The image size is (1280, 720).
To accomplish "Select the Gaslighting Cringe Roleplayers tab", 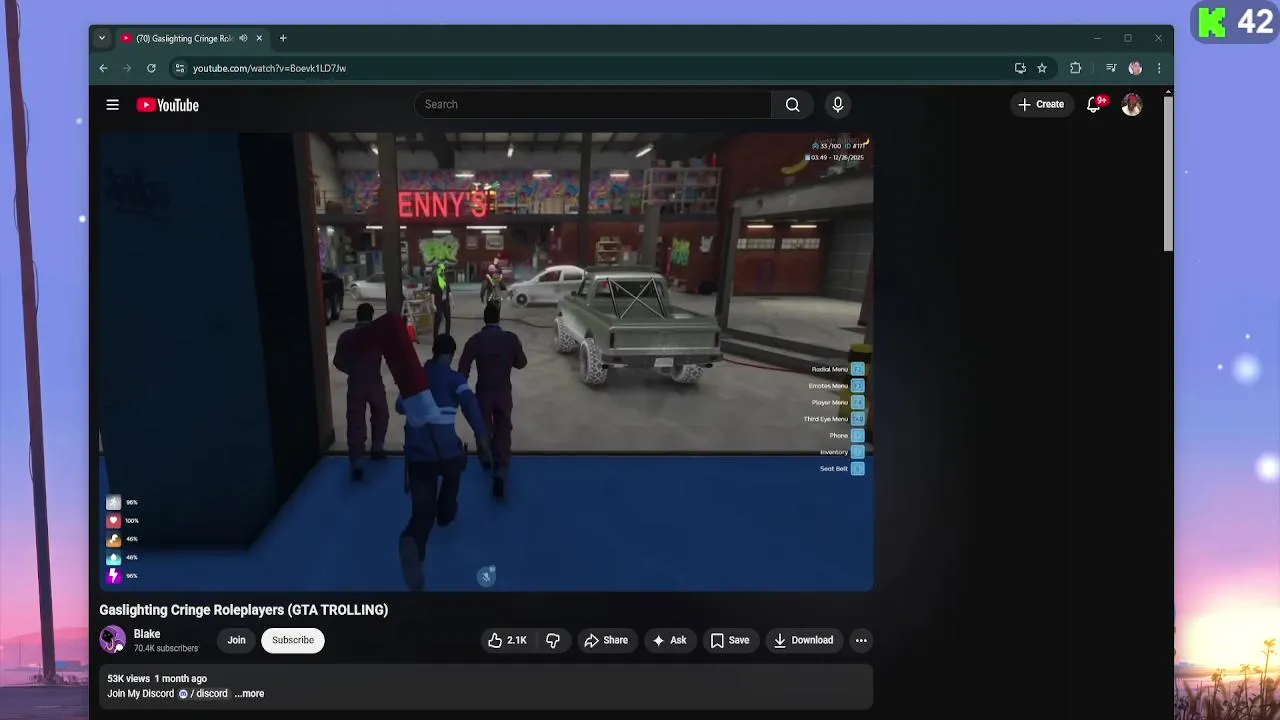I will click(x=184, y=38).
